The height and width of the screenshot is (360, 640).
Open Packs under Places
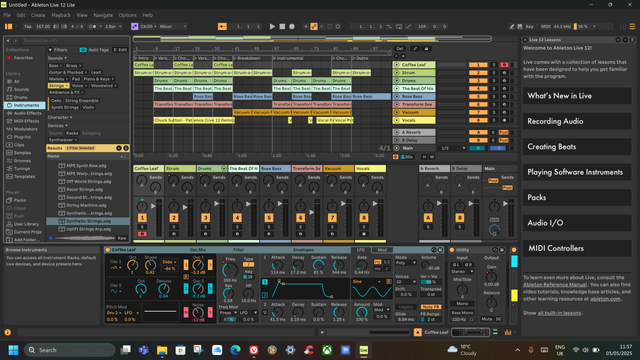[20, 200]
